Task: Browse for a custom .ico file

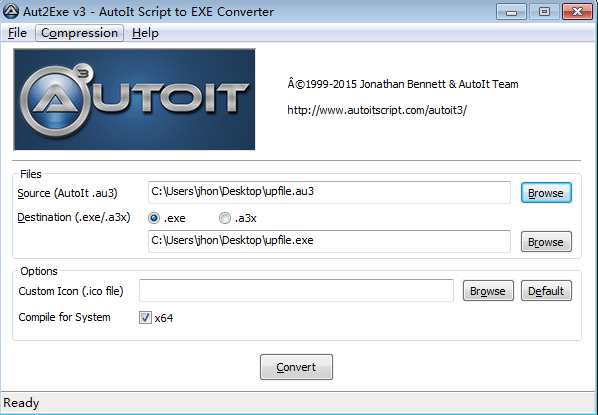Action: click(x=488, y=291)
